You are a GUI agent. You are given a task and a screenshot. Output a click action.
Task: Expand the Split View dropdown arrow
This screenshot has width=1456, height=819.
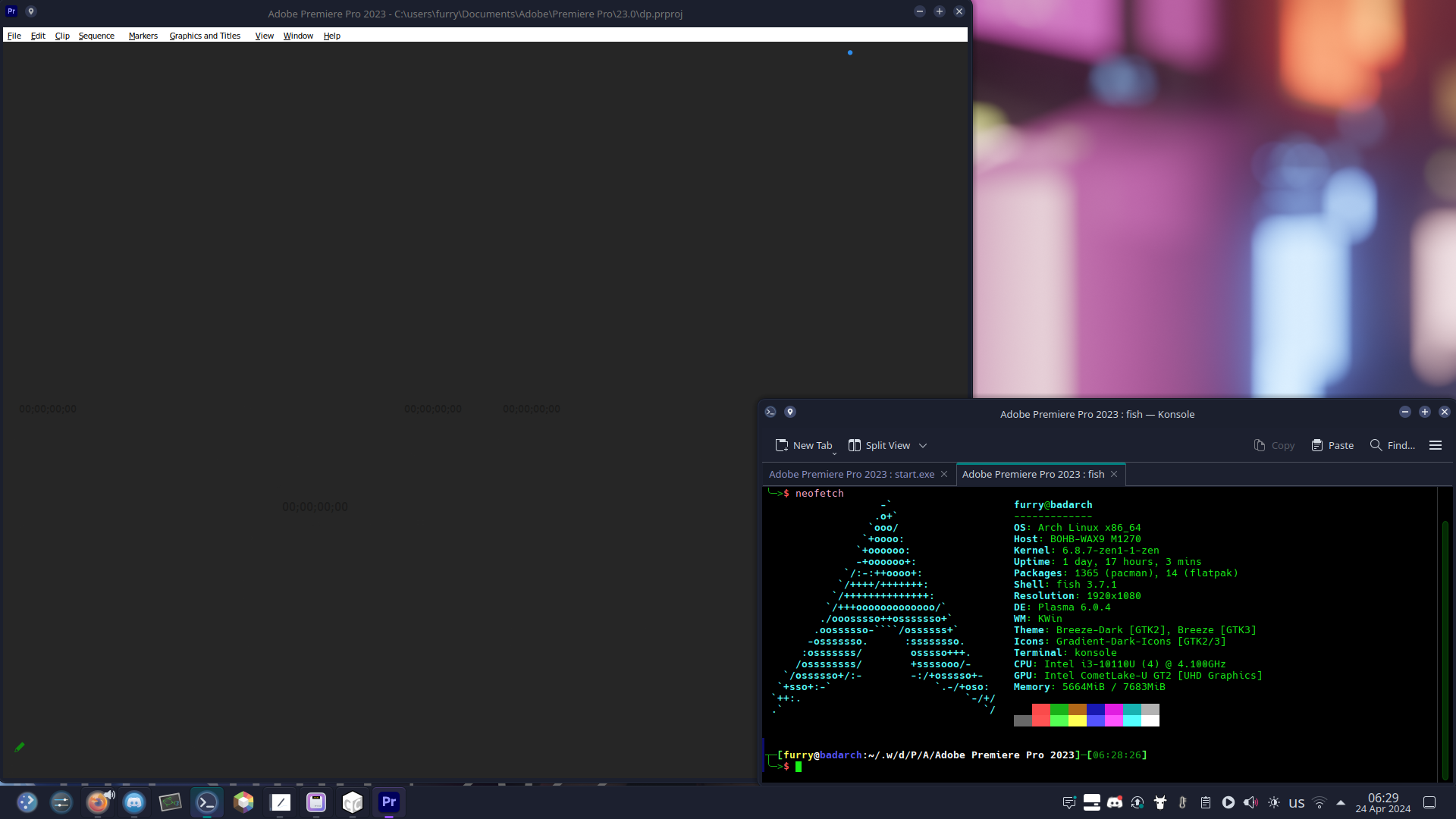tap(923, 446)
